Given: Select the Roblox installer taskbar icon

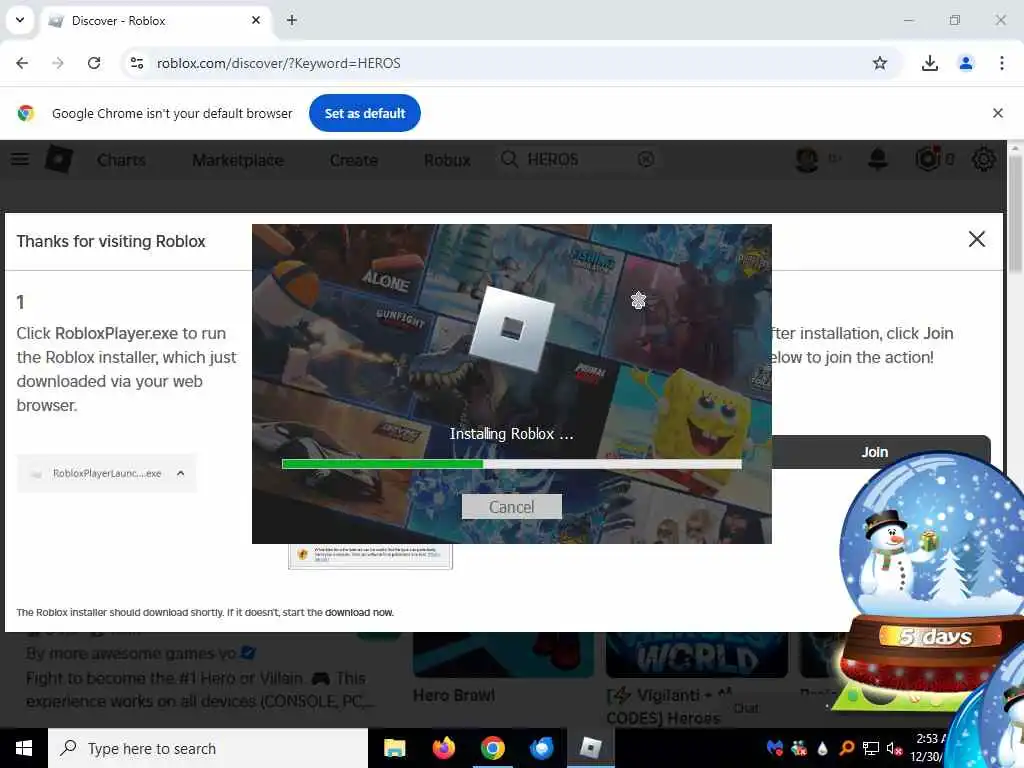Looking at the screenshot, I should tap(590, 748).
